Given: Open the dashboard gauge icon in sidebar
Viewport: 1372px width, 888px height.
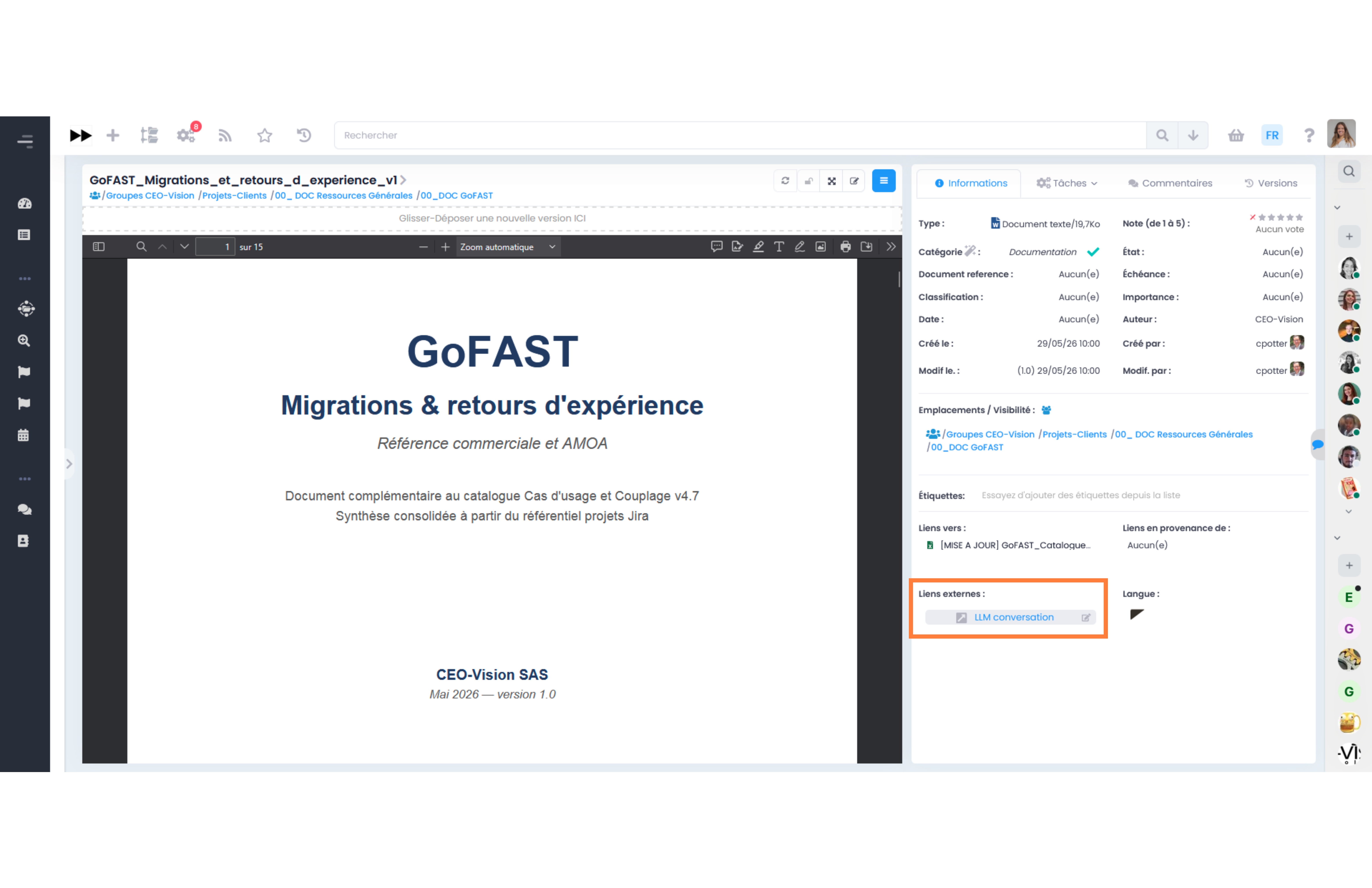Looking at the screenshot, I should click(24, 204).
